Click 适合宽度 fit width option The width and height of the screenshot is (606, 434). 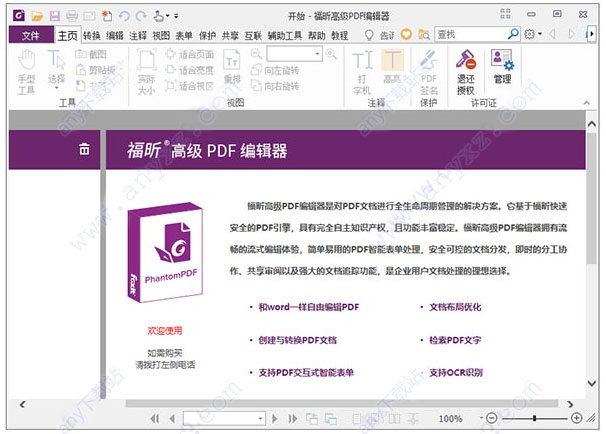click(190, 70)
